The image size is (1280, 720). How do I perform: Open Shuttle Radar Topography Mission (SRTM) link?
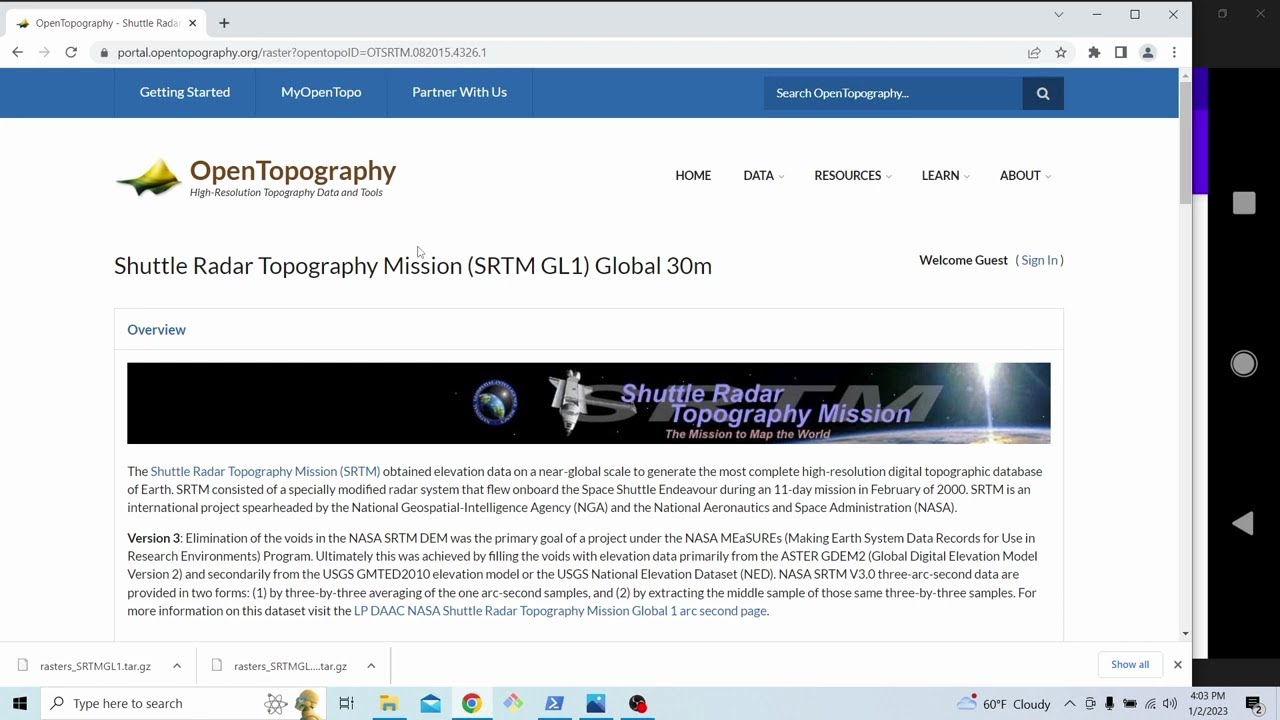(x=265, y=471)
